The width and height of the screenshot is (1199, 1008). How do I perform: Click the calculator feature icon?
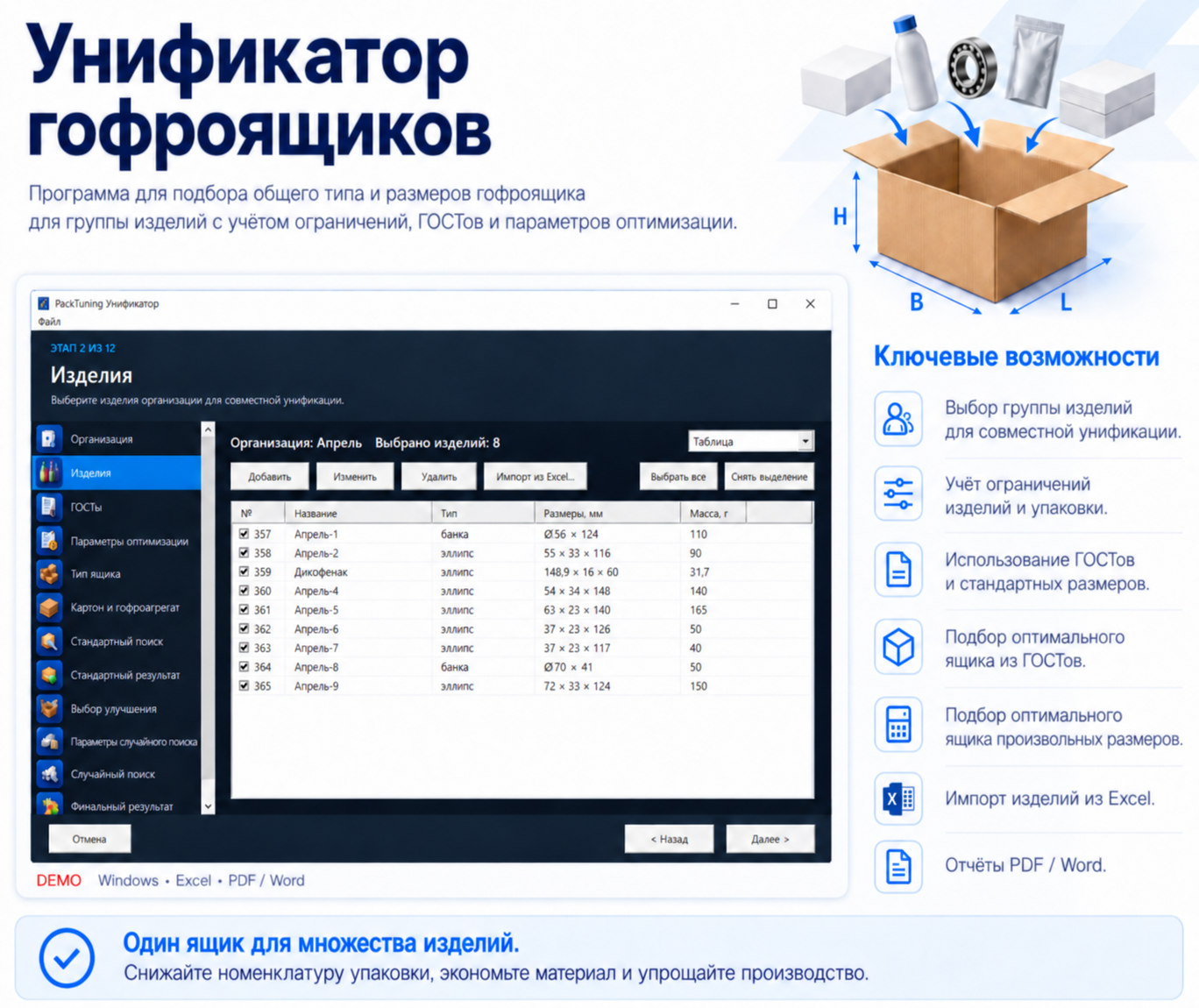click(897, 724)
